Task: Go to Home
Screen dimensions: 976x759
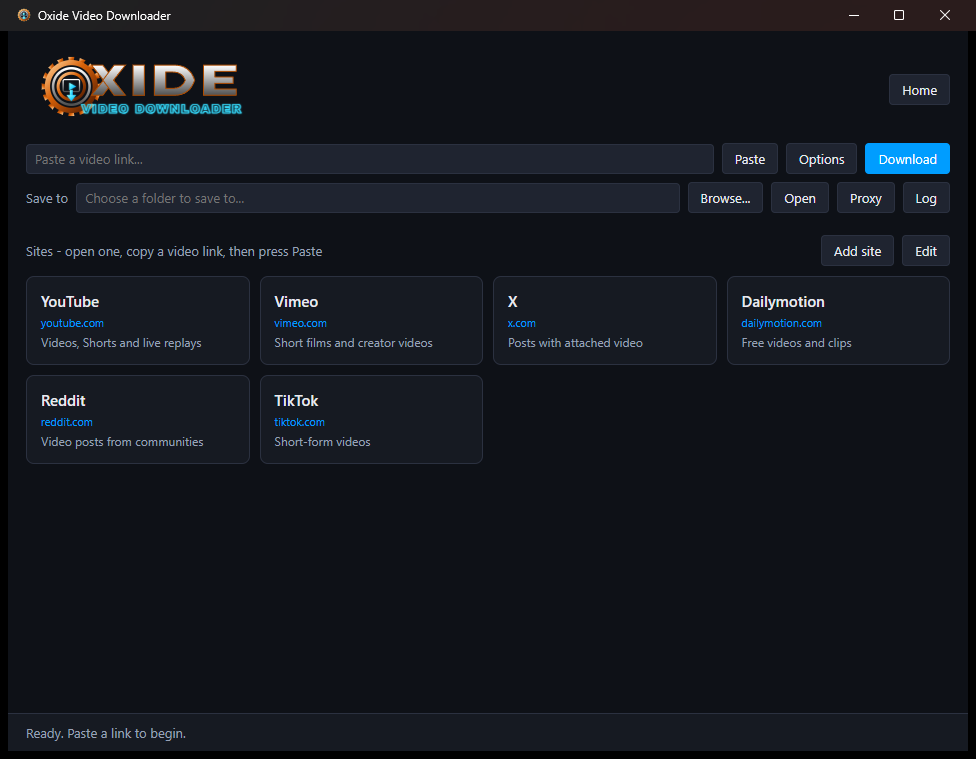Action: pyautogui.click(x=919, y=90)
